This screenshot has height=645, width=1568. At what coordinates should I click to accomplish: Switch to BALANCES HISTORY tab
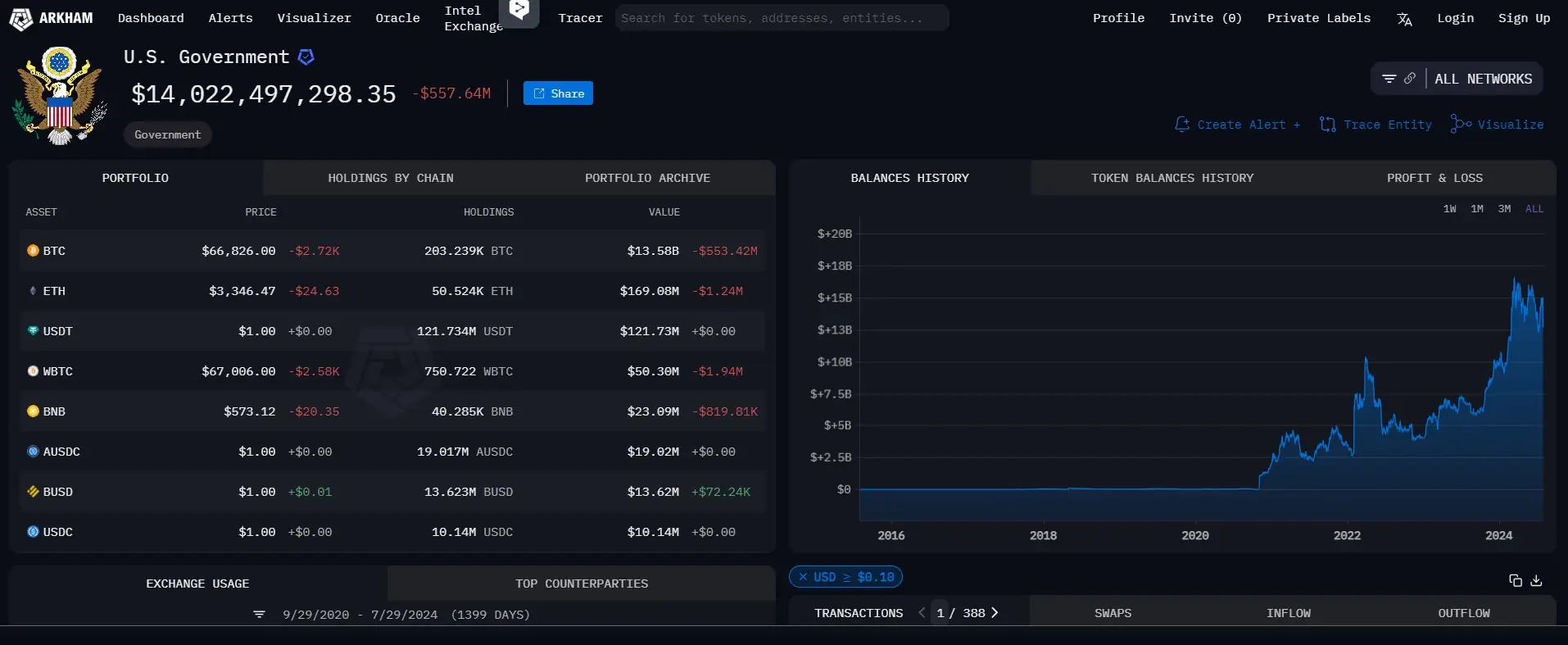click(x=909, y=178)
